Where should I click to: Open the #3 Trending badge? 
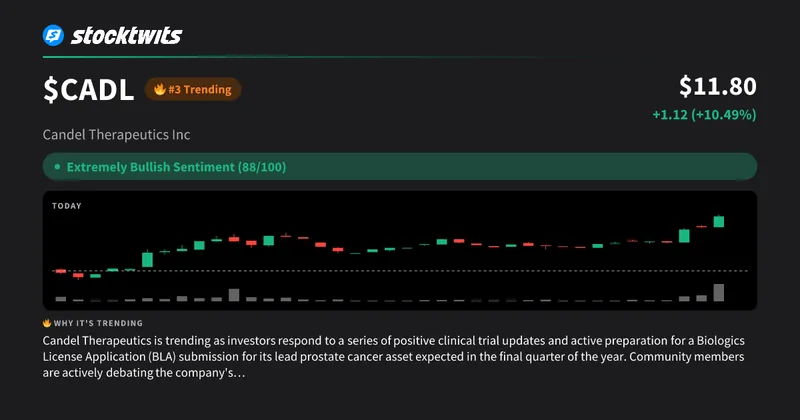193,89
